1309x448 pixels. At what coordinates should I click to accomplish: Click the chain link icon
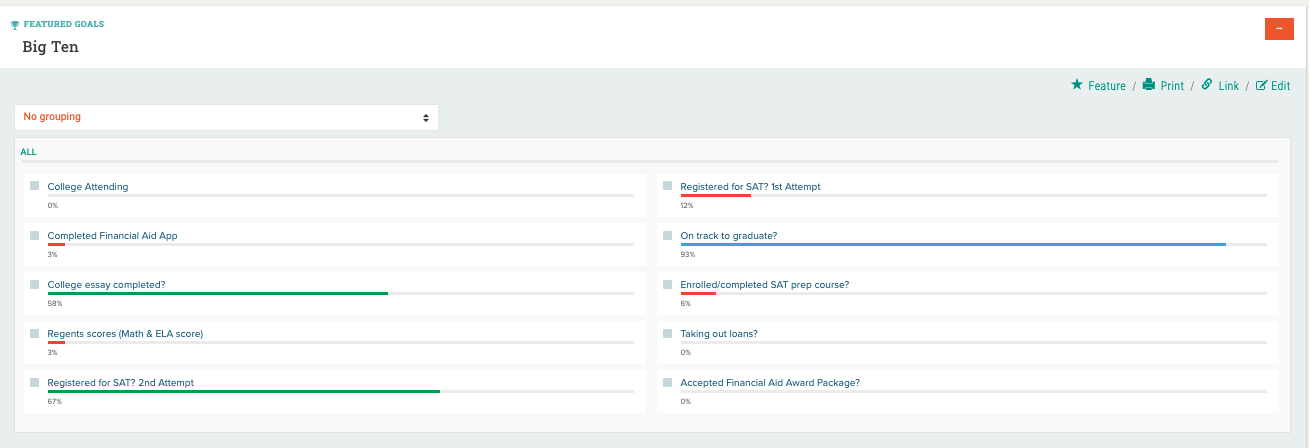click(x=1207, y=85)
